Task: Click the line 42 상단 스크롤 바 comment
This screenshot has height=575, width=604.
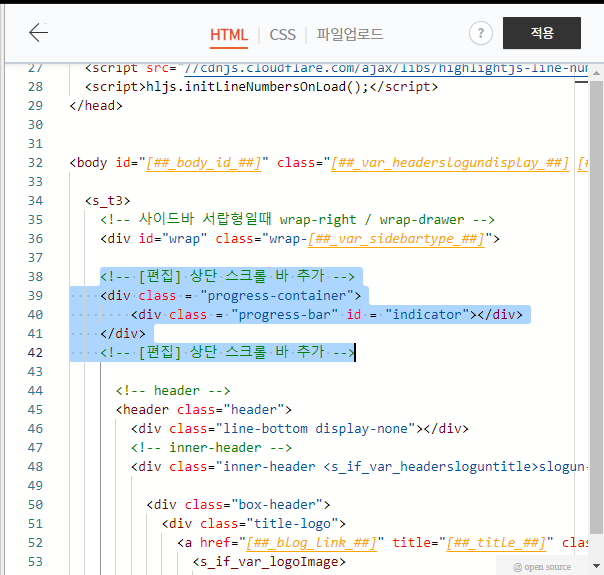Action: point(227,352)
